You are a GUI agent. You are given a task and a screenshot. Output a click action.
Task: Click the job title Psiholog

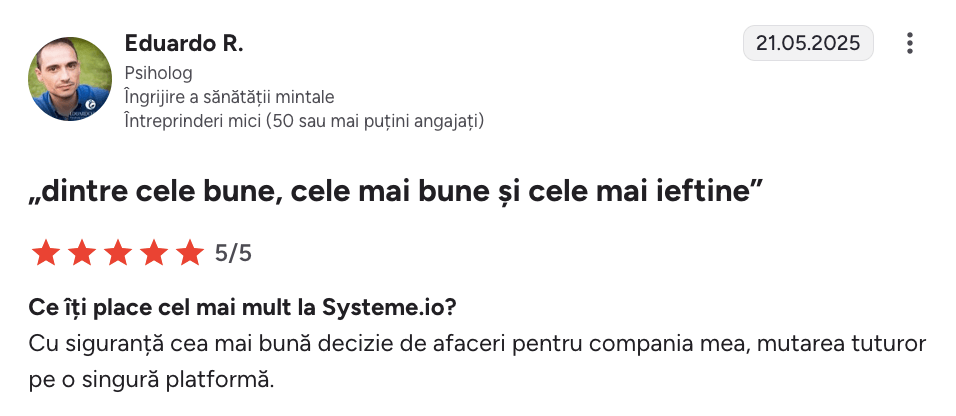[158, 73]
